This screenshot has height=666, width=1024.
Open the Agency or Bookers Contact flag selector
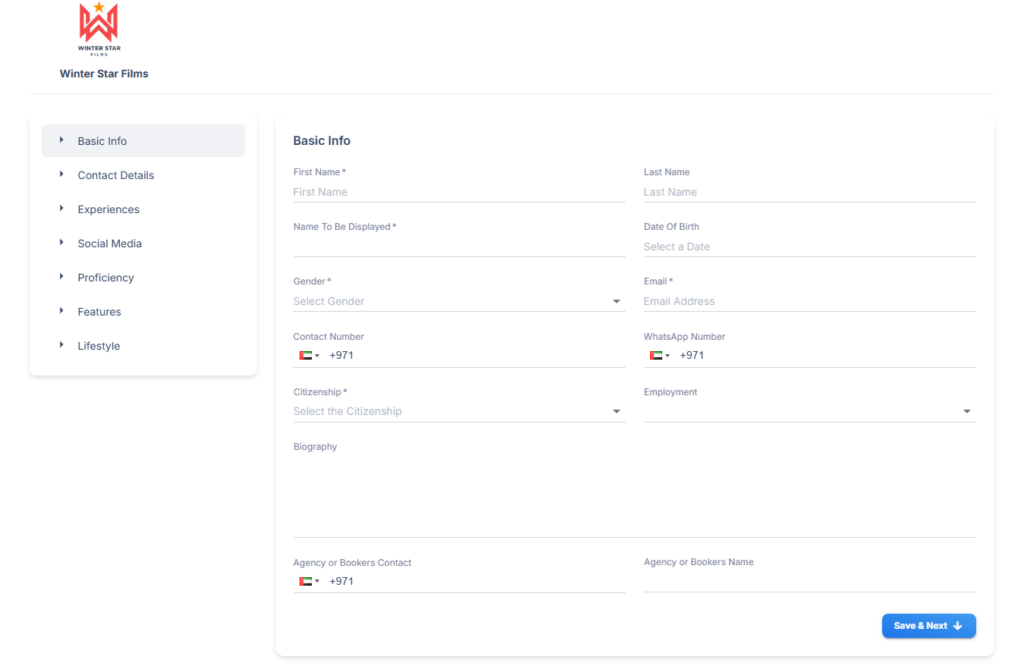click(308, 582)
